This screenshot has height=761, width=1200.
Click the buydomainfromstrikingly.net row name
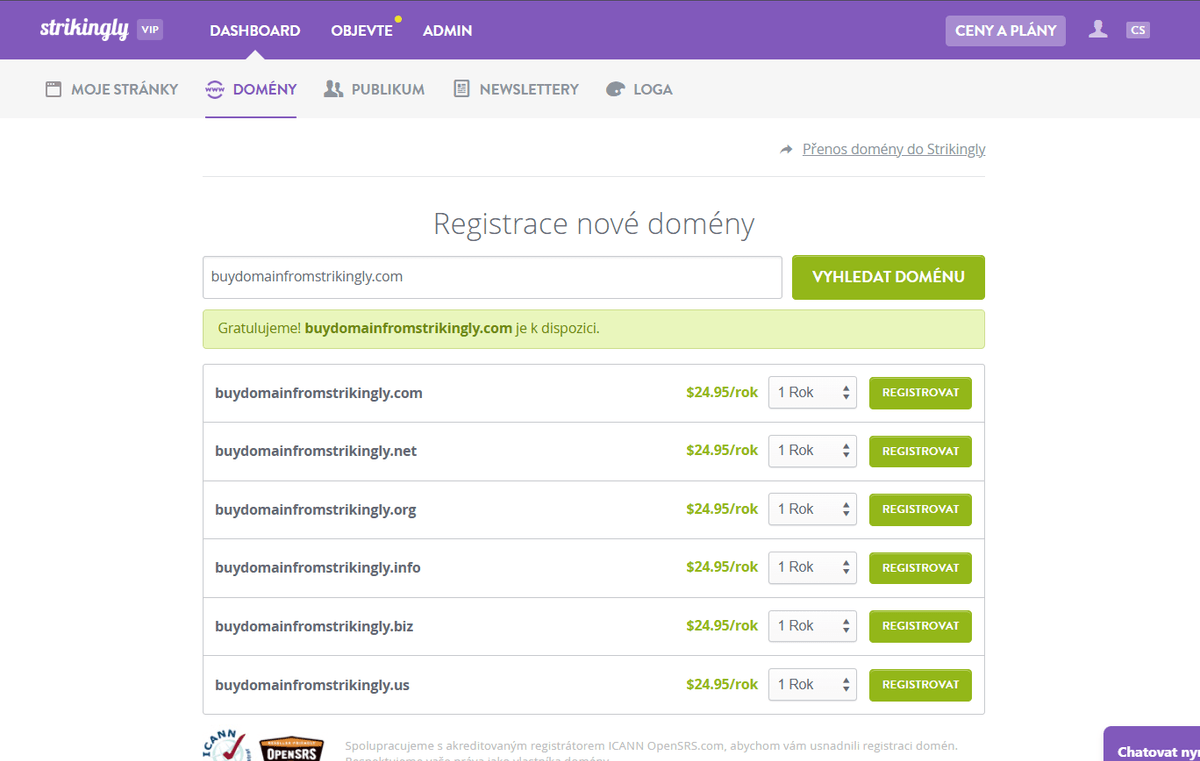click(x=316, y=451)
